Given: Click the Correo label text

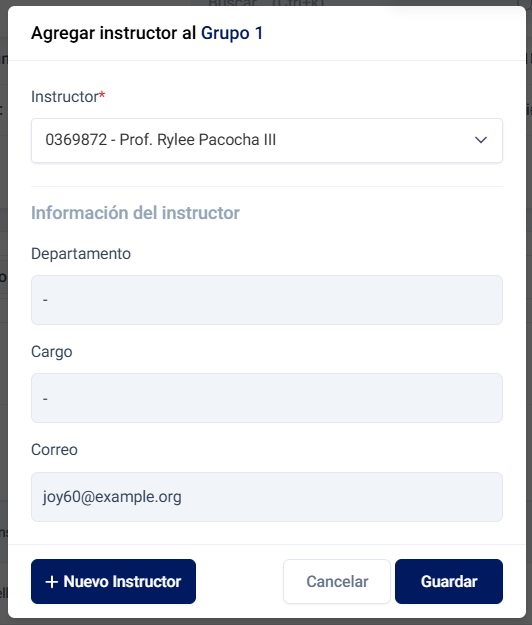Looking at the screenshot, I should click(54, 450).
